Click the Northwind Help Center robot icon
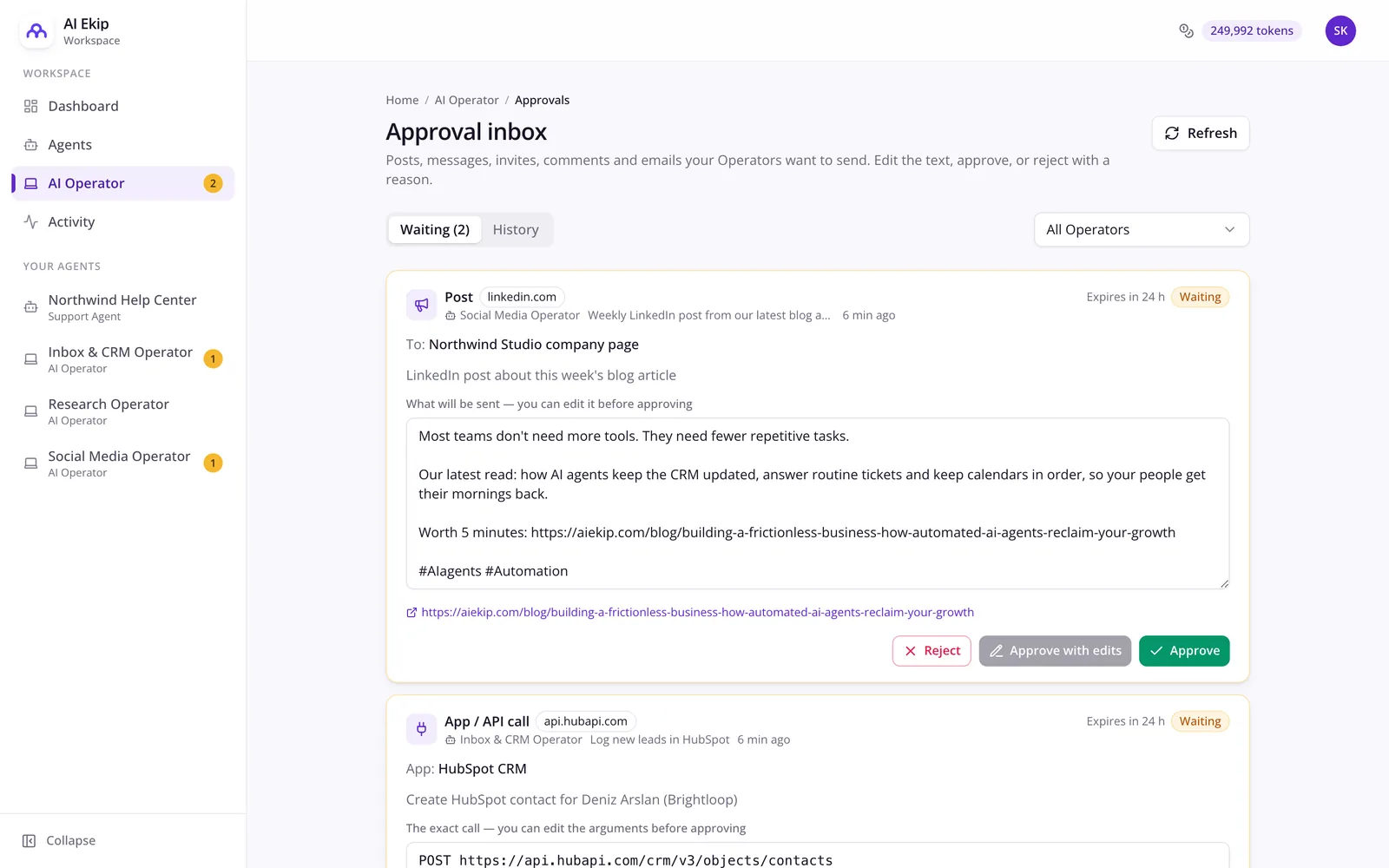Image resolution: width=1389 pixels, height=868 pixels. [x=30, y=306]
